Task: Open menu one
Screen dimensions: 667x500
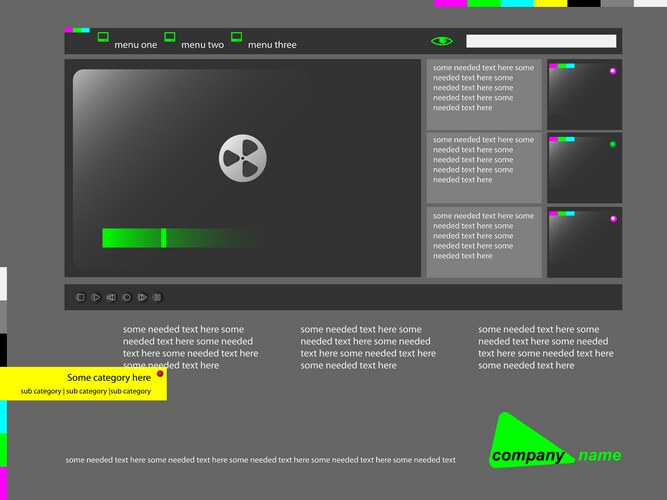Action: click(x=135, y=45)
